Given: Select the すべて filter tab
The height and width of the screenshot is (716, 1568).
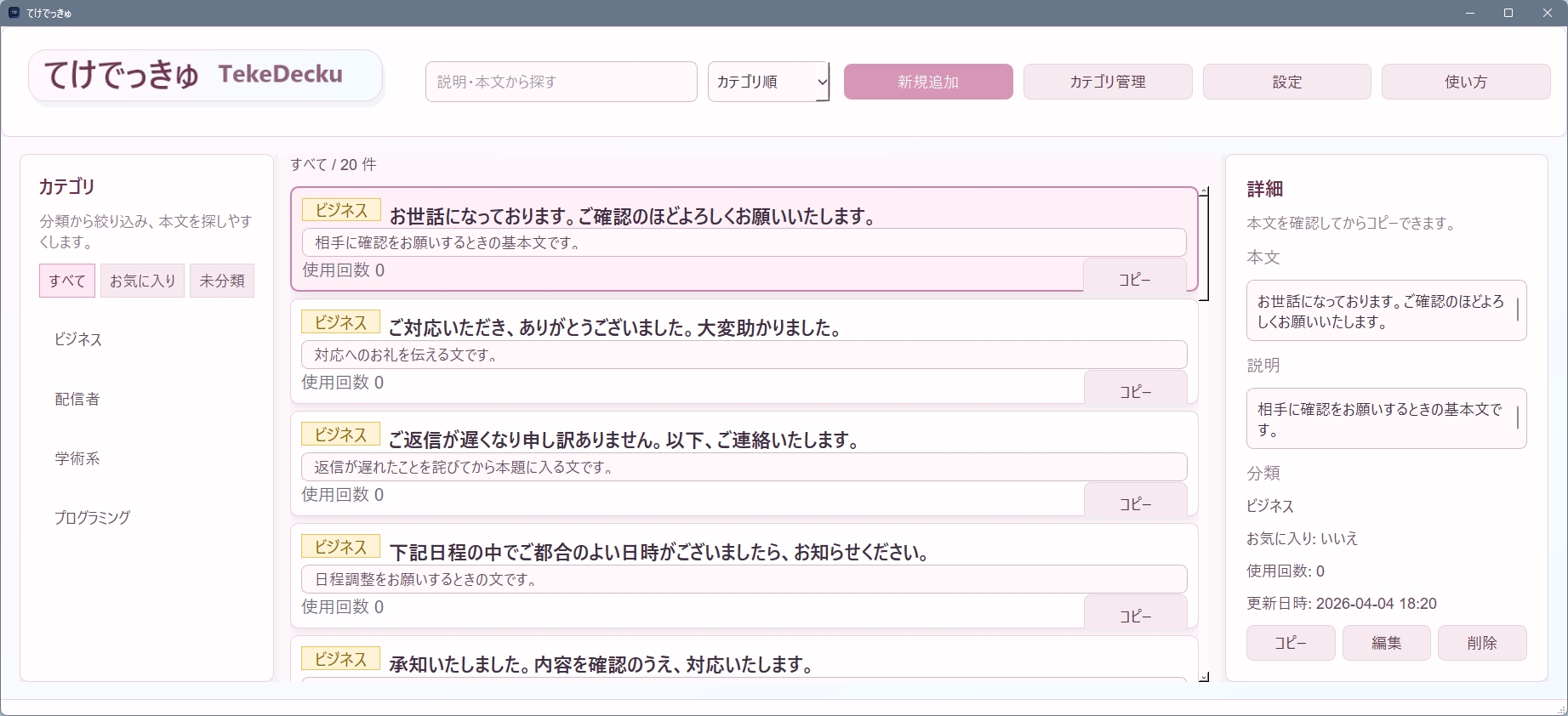Looking at the screenshot, I should click(66, 281).
